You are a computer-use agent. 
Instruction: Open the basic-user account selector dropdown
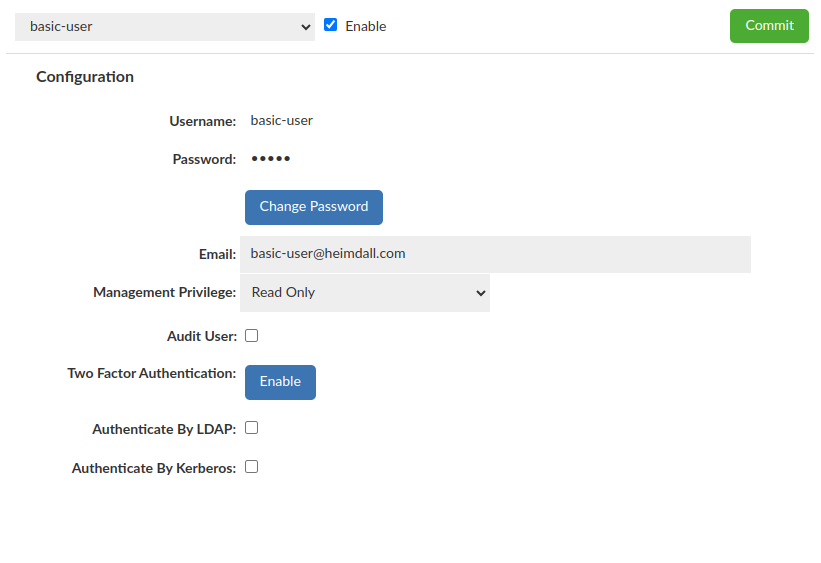(164, 27)
